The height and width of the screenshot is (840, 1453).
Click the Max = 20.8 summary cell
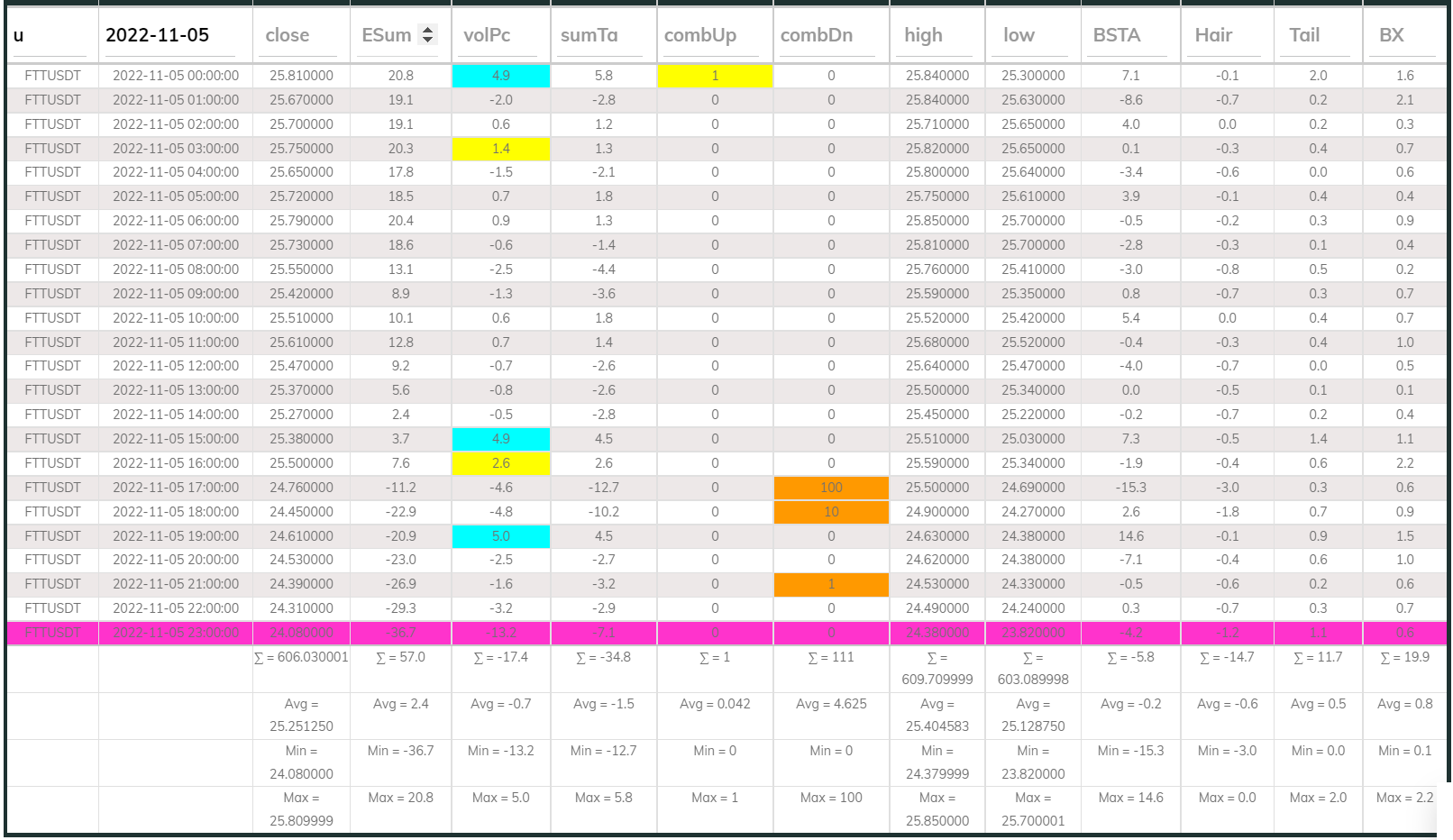[x=399, y=797]
